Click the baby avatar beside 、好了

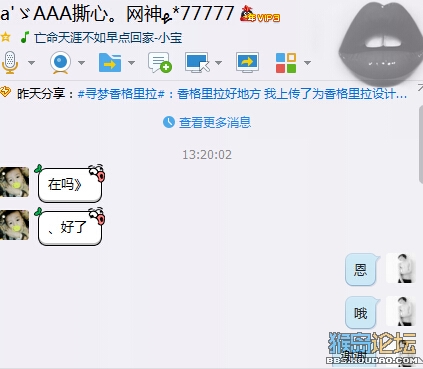click(14, 225)
